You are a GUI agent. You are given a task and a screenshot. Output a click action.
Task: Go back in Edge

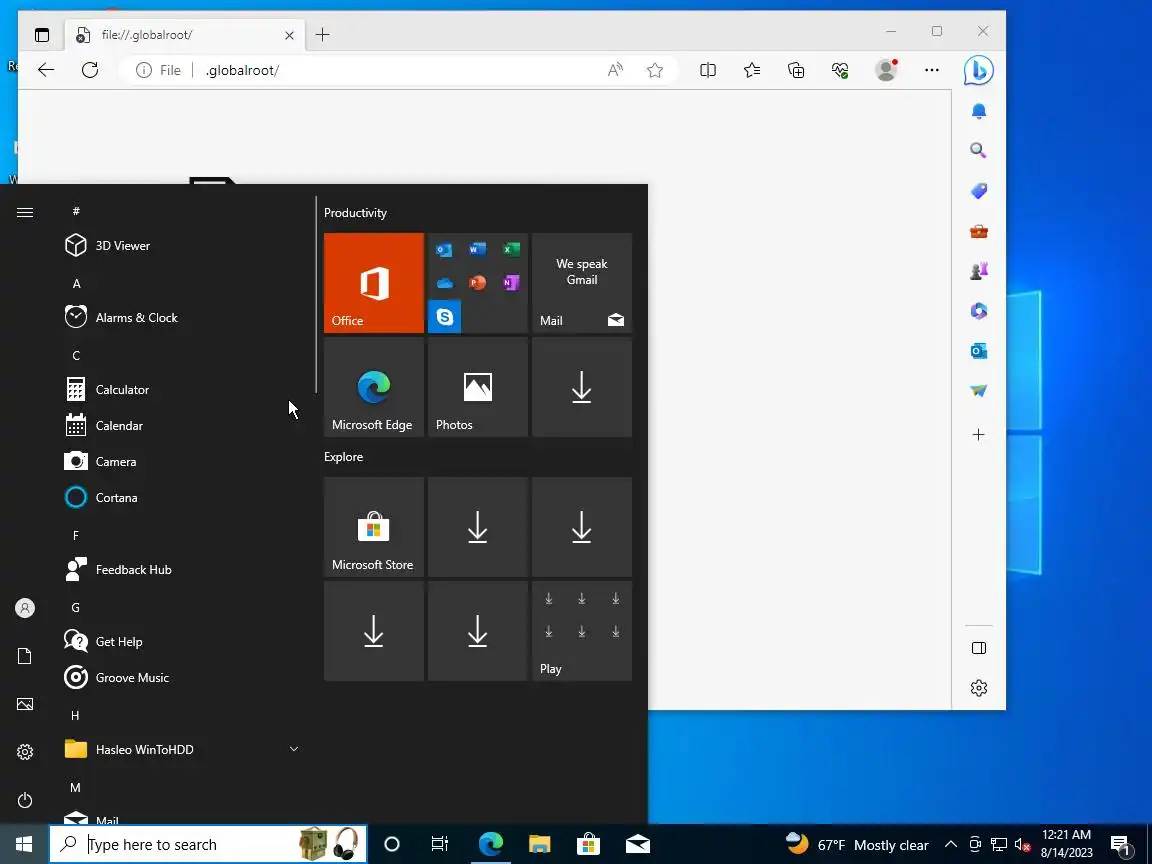46,70
